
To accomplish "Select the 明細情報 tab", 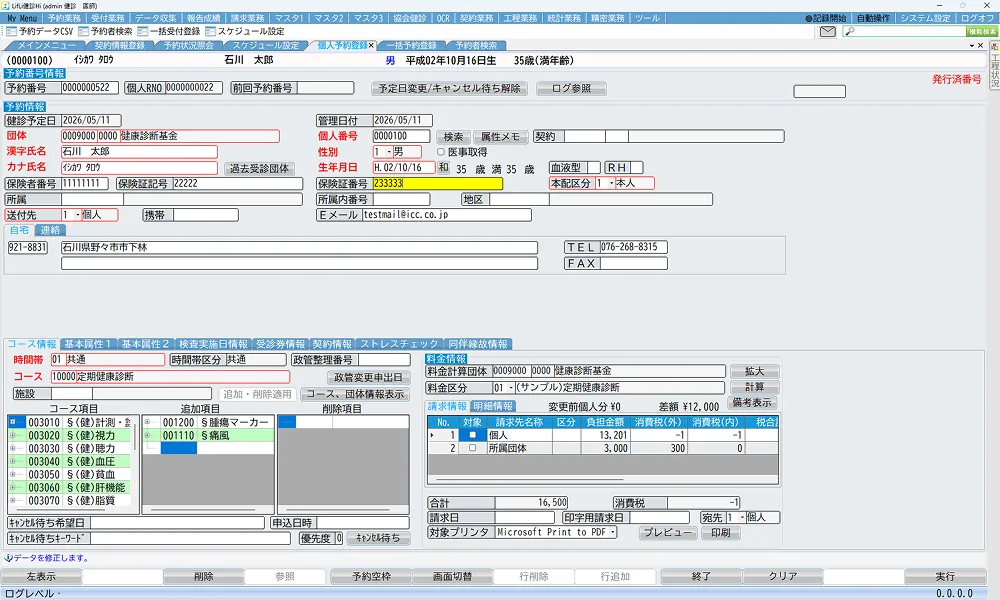I will tap(493, 406).
